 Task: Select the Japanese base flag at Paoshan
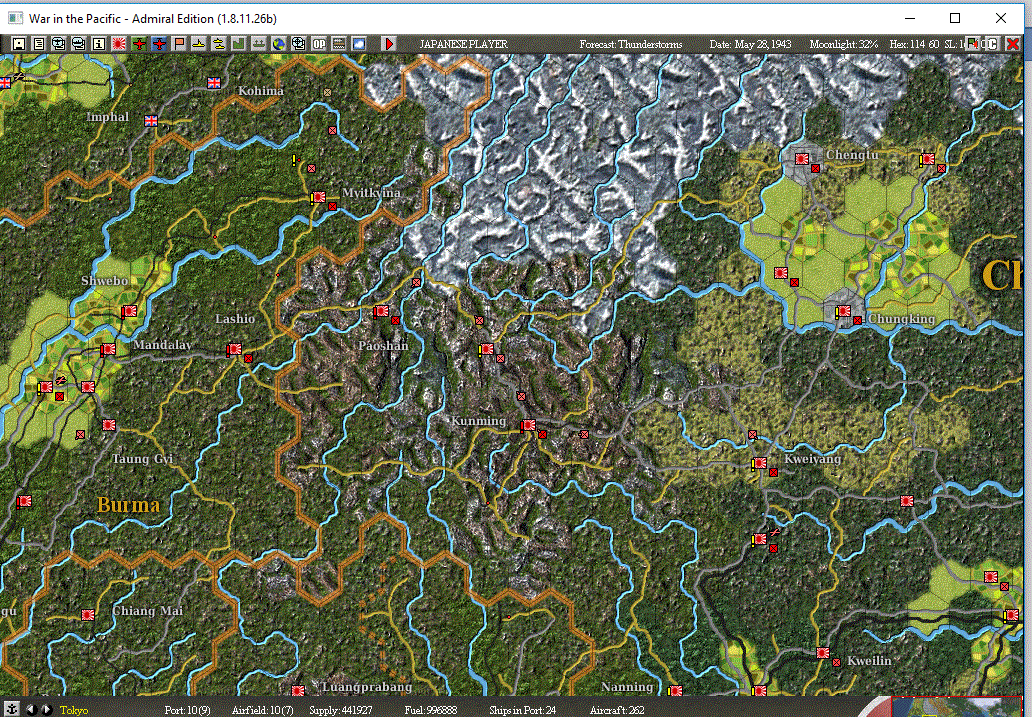(381, 311)
